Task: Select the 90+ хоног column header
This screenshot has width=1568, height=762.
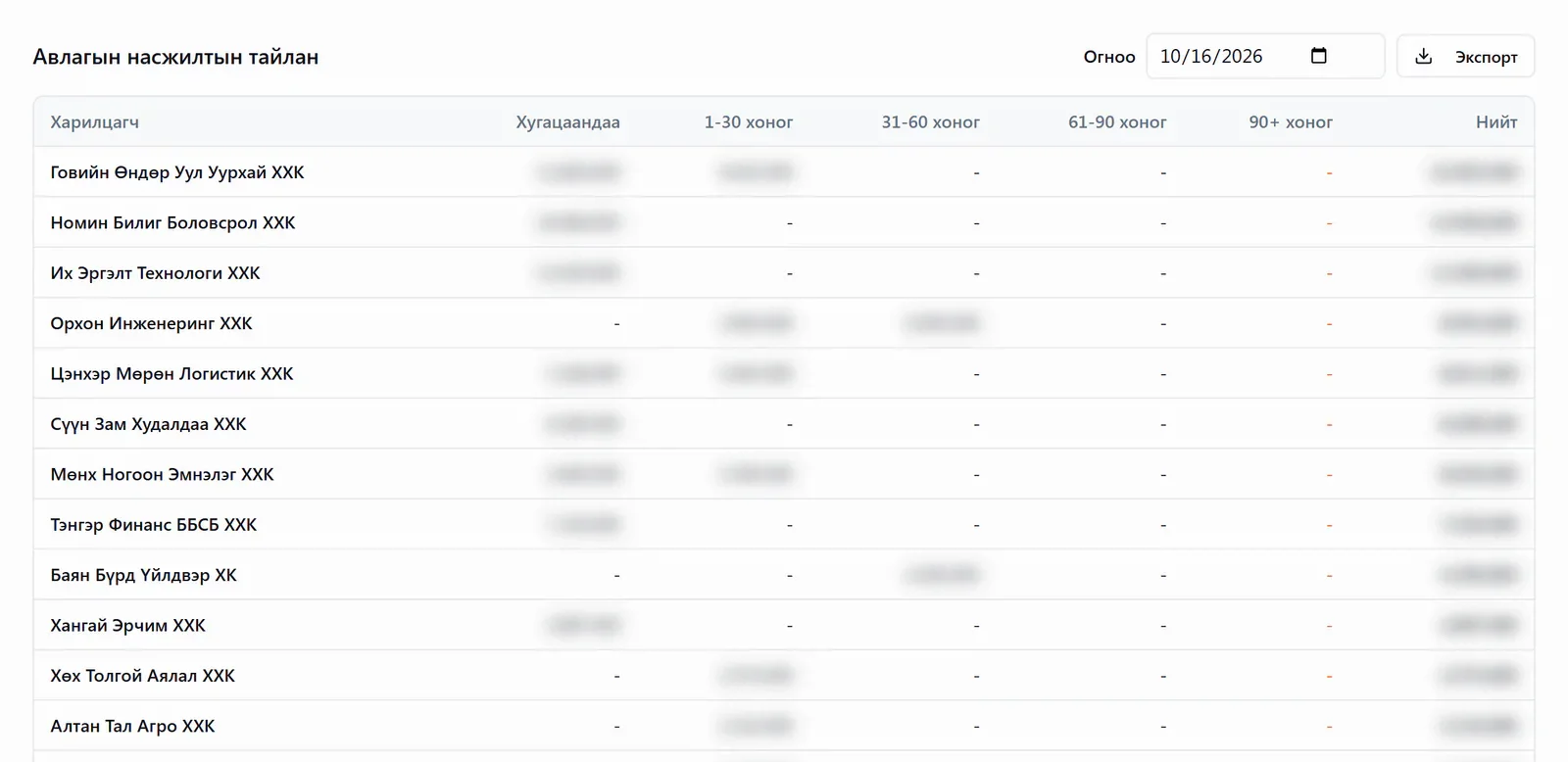Action: (1291, 122)
